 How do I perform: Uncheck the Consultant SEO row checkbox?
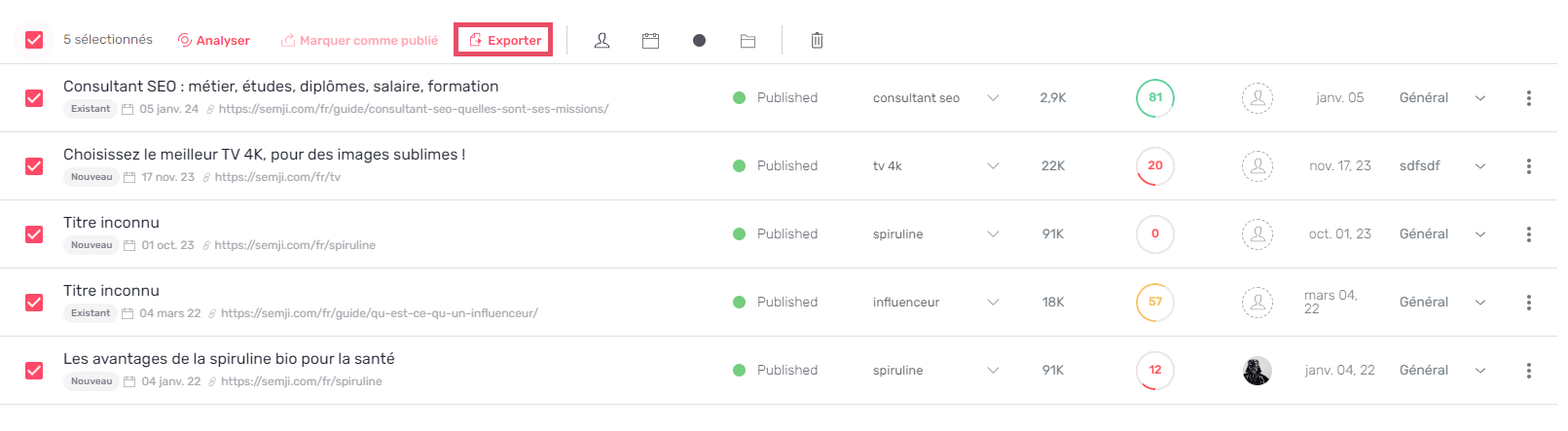point(34,98)
